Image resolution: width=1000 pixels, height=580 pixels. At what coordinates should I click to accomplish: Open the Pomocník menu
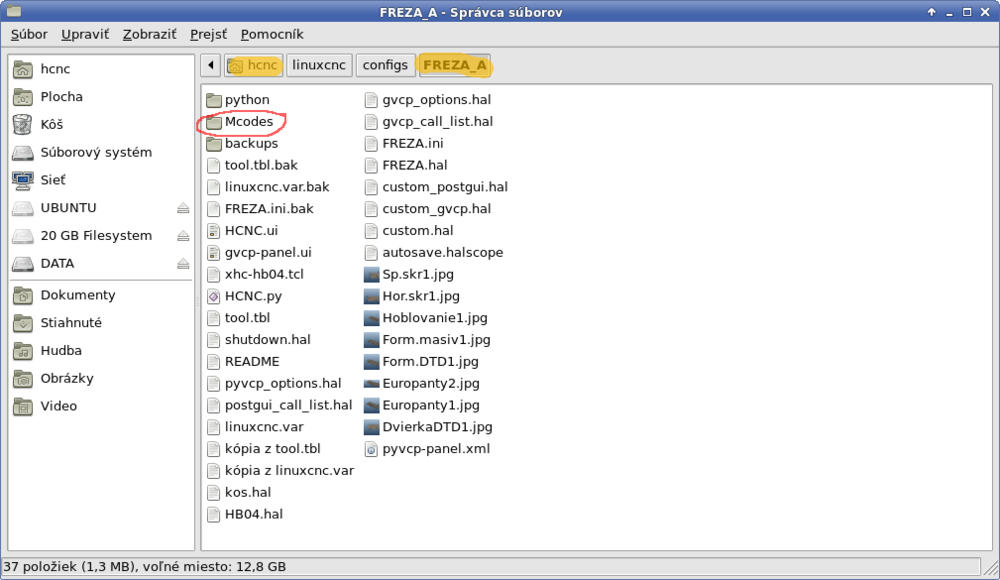271,34
